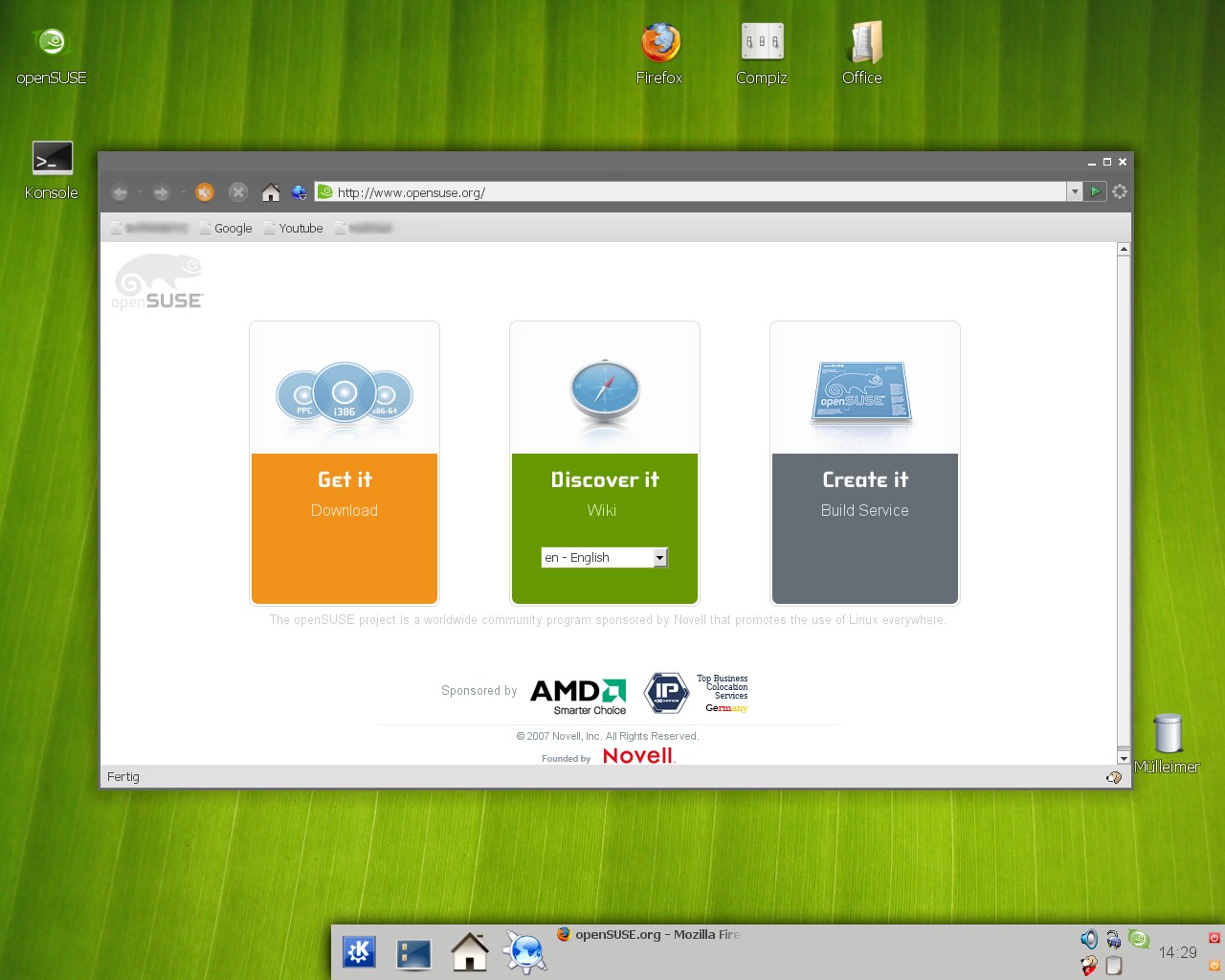Click the openSUSE favicon in the address bar

point(325,191)
